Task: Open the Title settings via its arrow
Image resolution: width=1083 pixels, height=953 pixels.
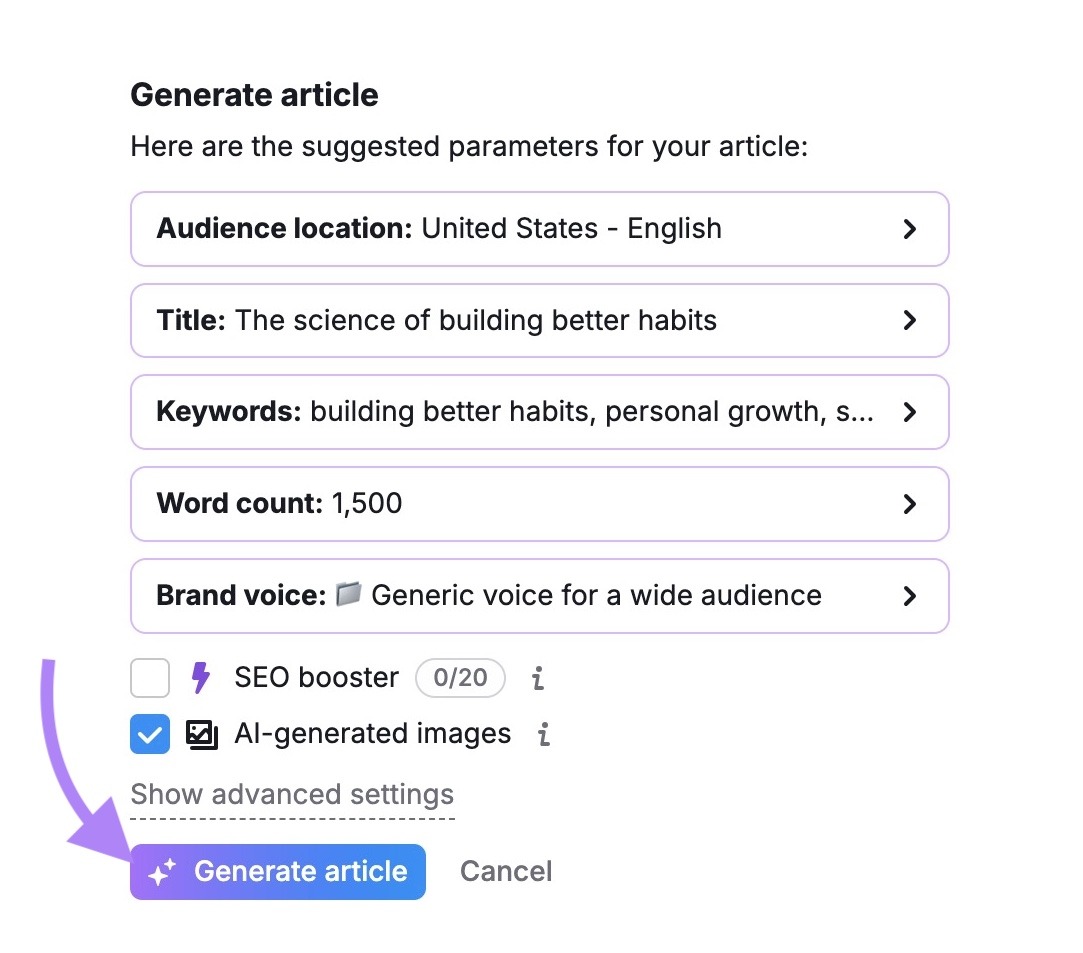Action: click(910, 321)
